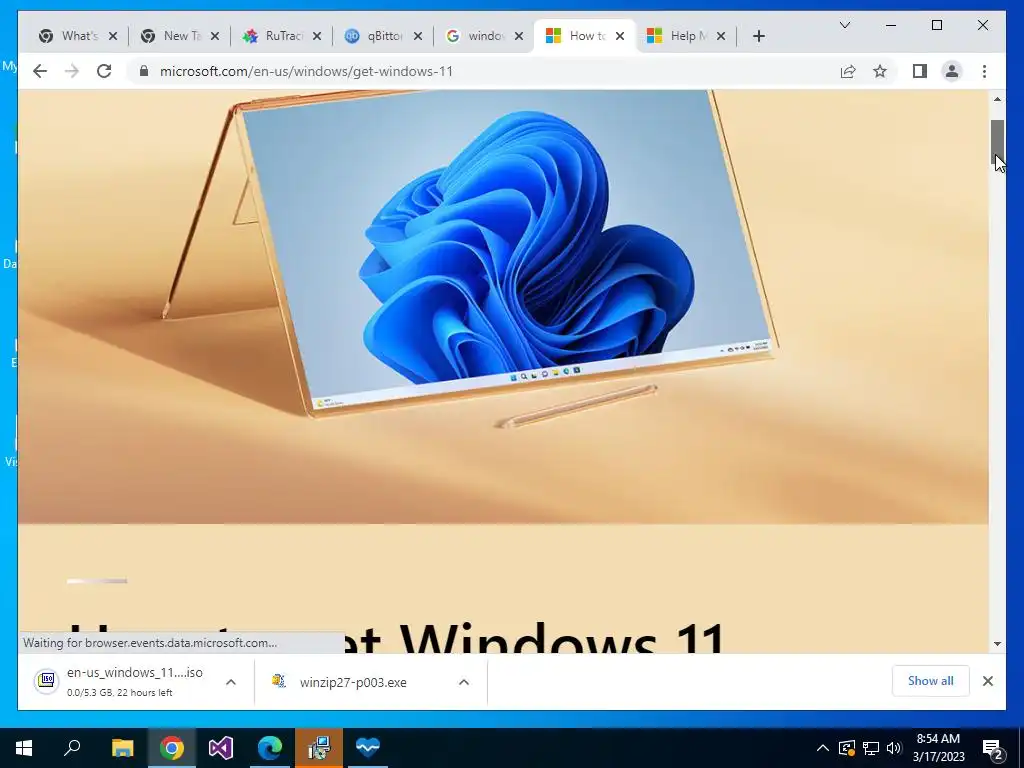Bookmark this page with the star
The width and height of the screenshot is (1024, 768).
880,71
